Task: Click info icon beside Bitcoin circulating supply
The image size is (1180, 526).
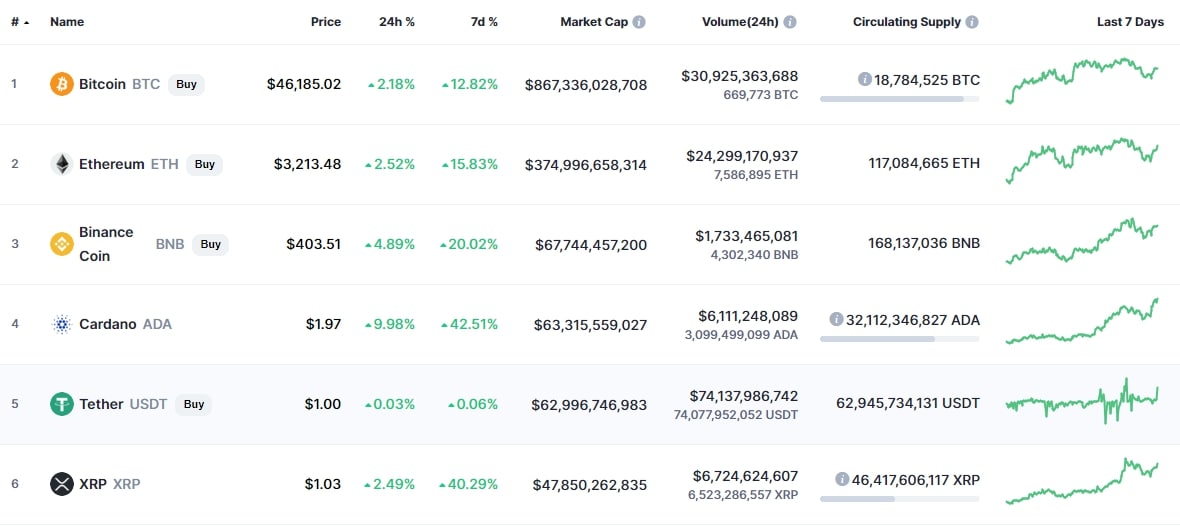Action: tap(865, 79)
